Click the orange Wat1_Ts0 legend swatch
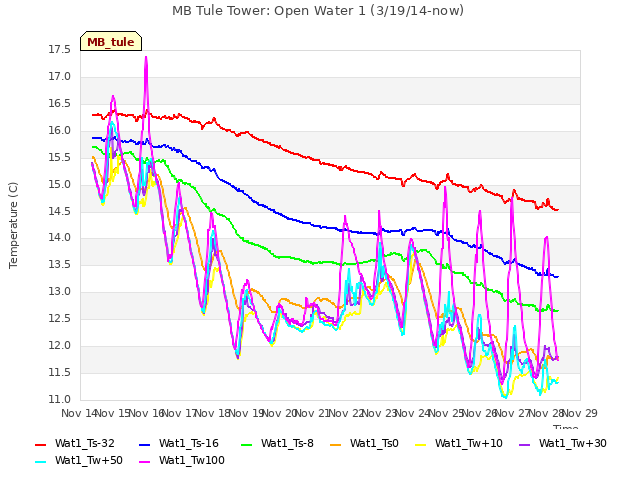 click(x=336, y=444)
